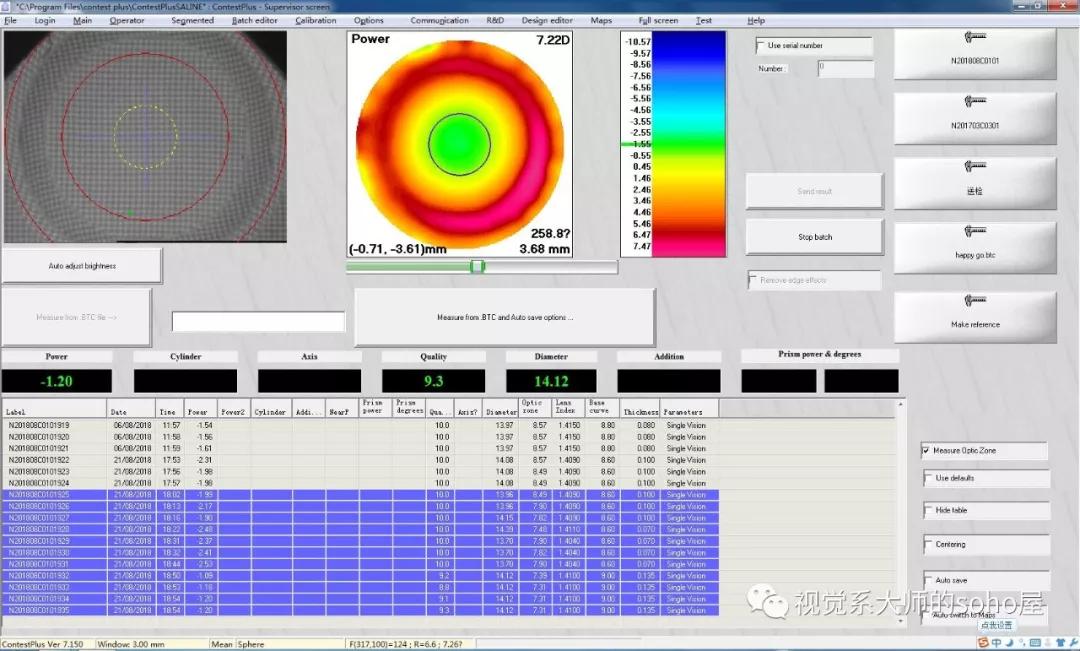This screenshot has width=1080, height=651.
Task: Open batch N201703C0301 caliper button
Action: tap(975, 119)
